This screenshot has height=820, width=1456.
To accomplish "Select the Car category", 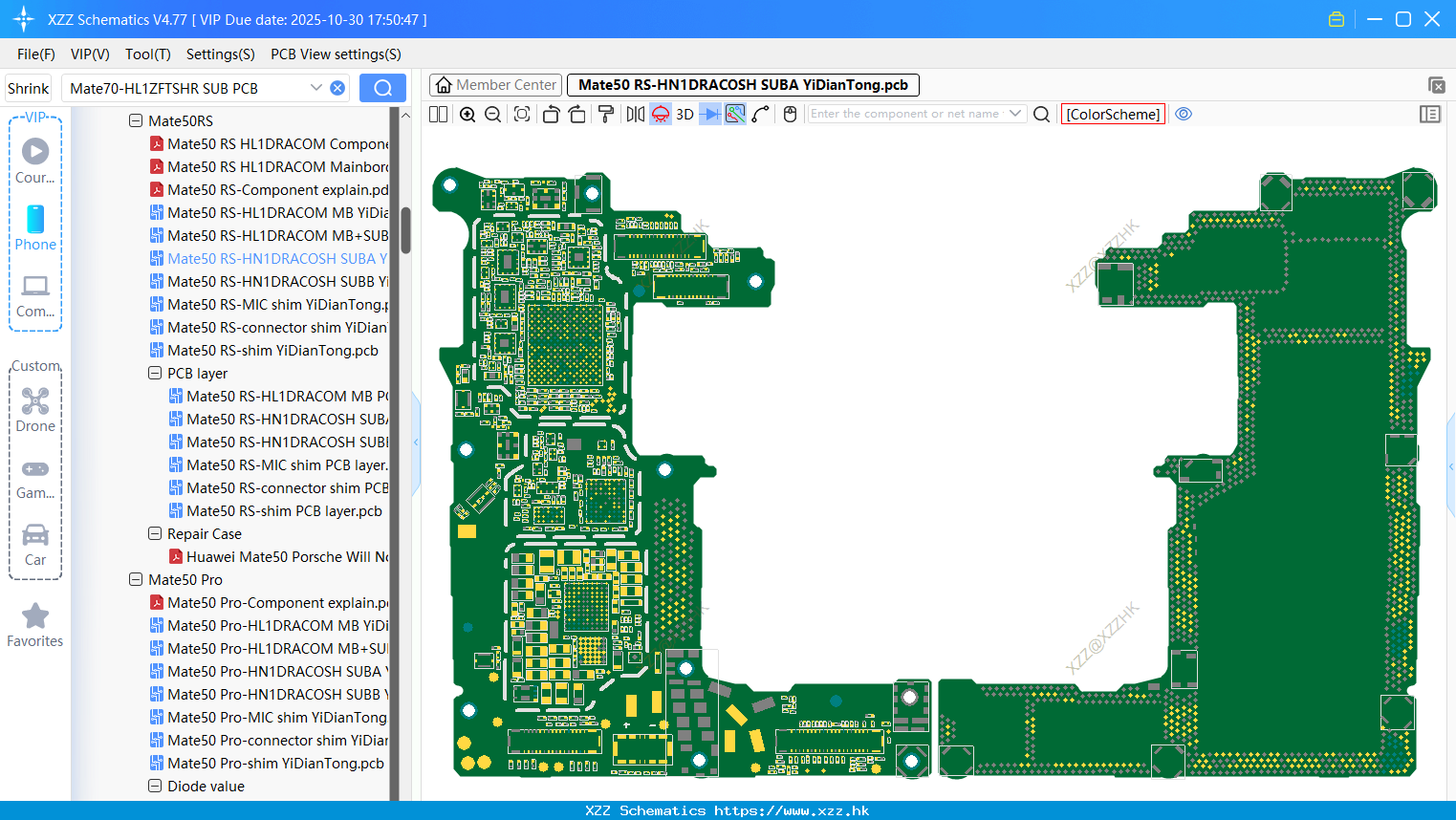I will point(35,545).
